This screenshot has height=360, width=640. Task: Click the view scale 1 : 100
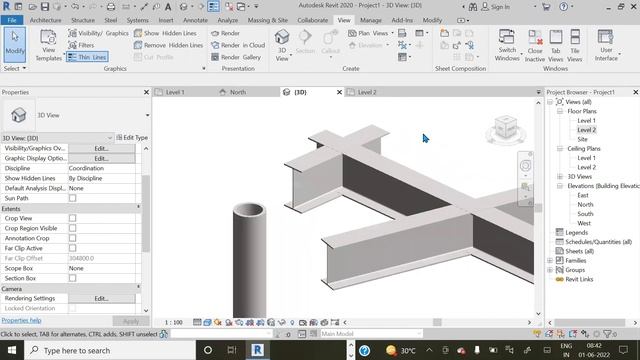point(174,322)
